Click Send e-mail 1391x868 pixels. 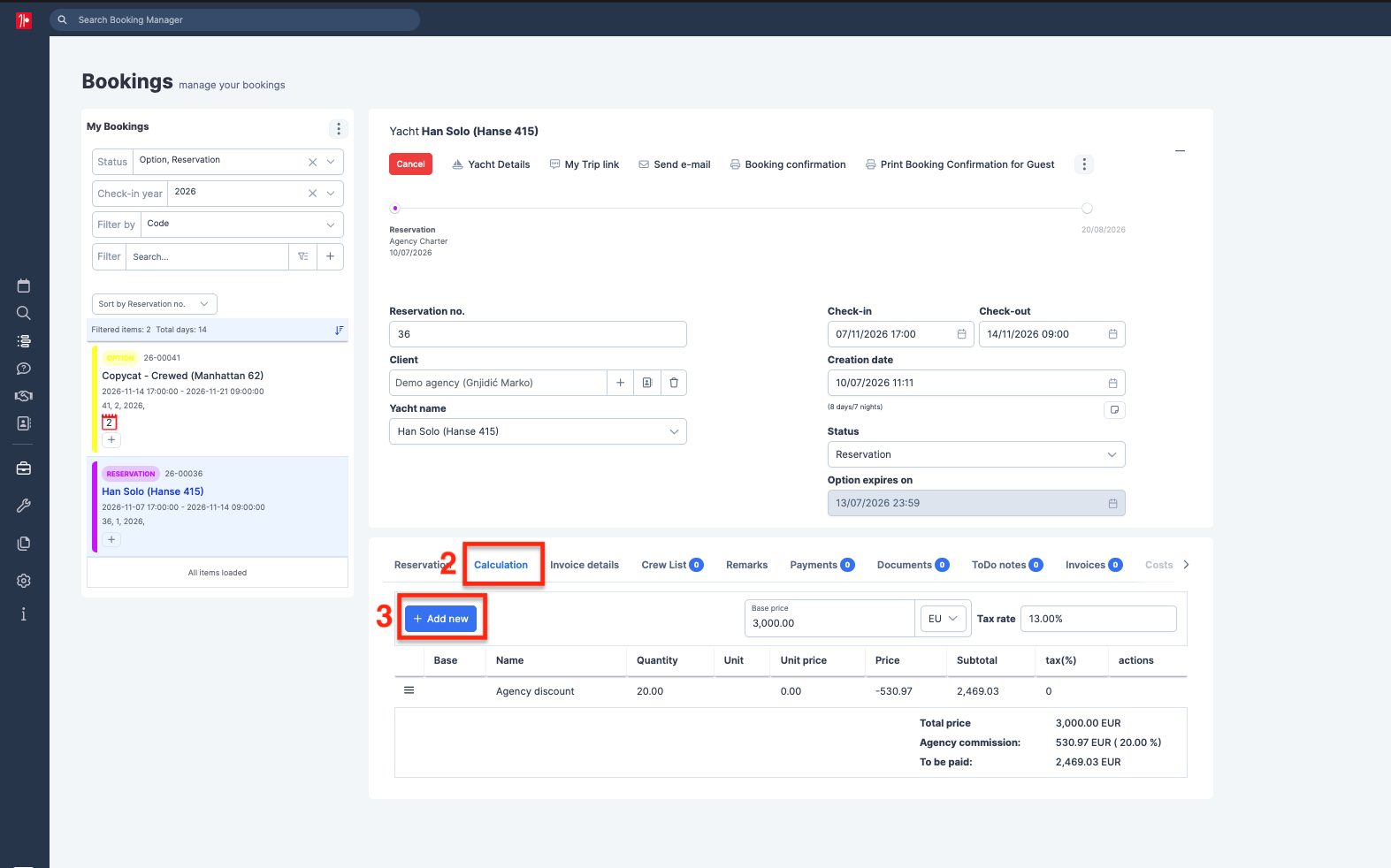[x=675, y=164]
